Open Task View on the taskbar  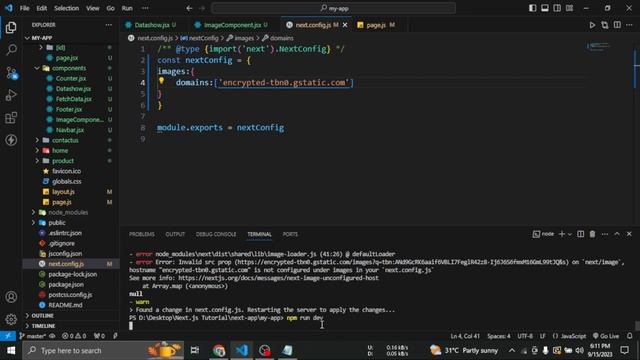pyautogui.click(x=195, y=350)
